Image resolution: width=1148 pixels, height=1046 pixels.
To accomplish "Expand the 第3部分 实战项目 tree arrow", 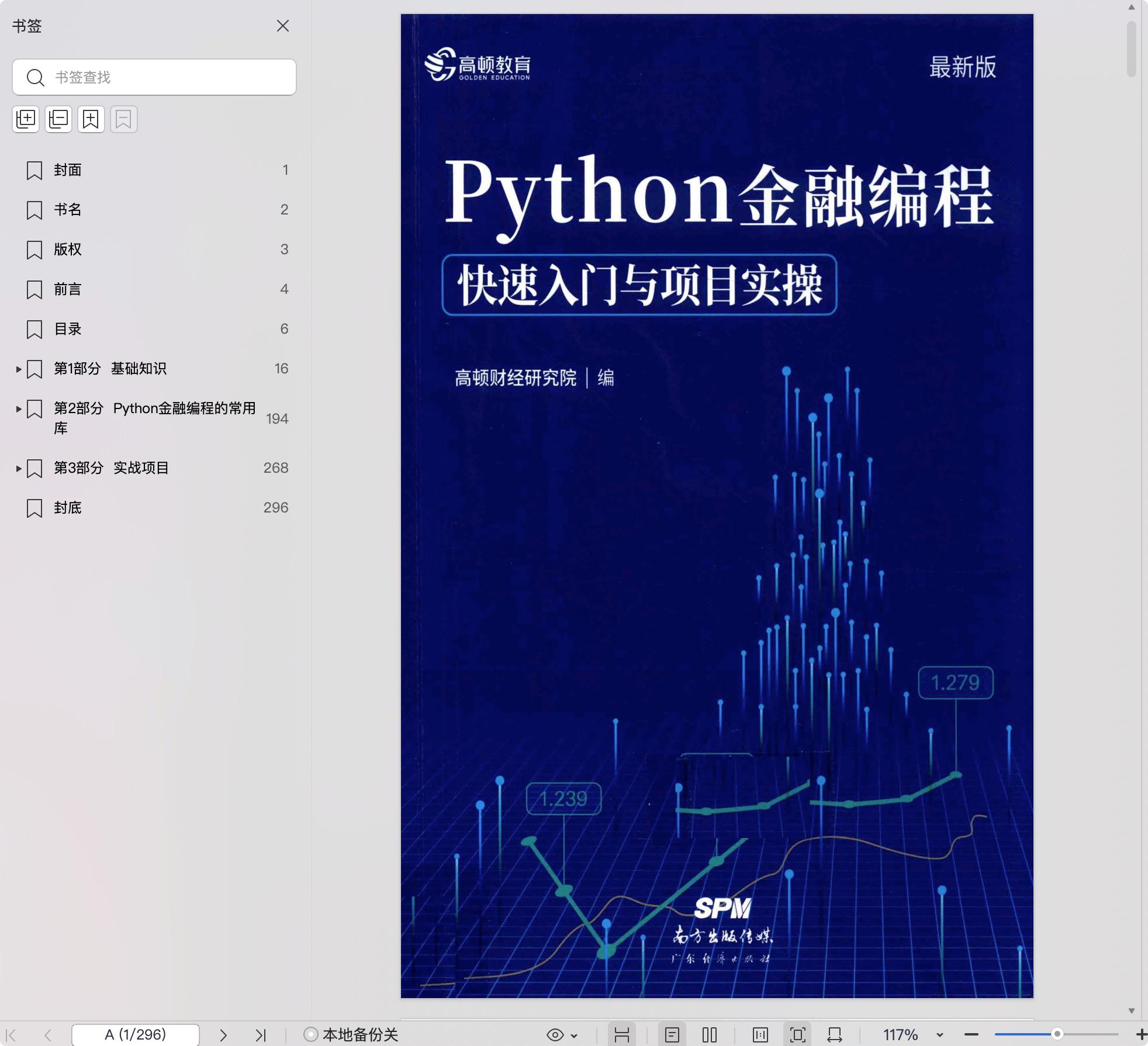I will click(x=19, y=469).
